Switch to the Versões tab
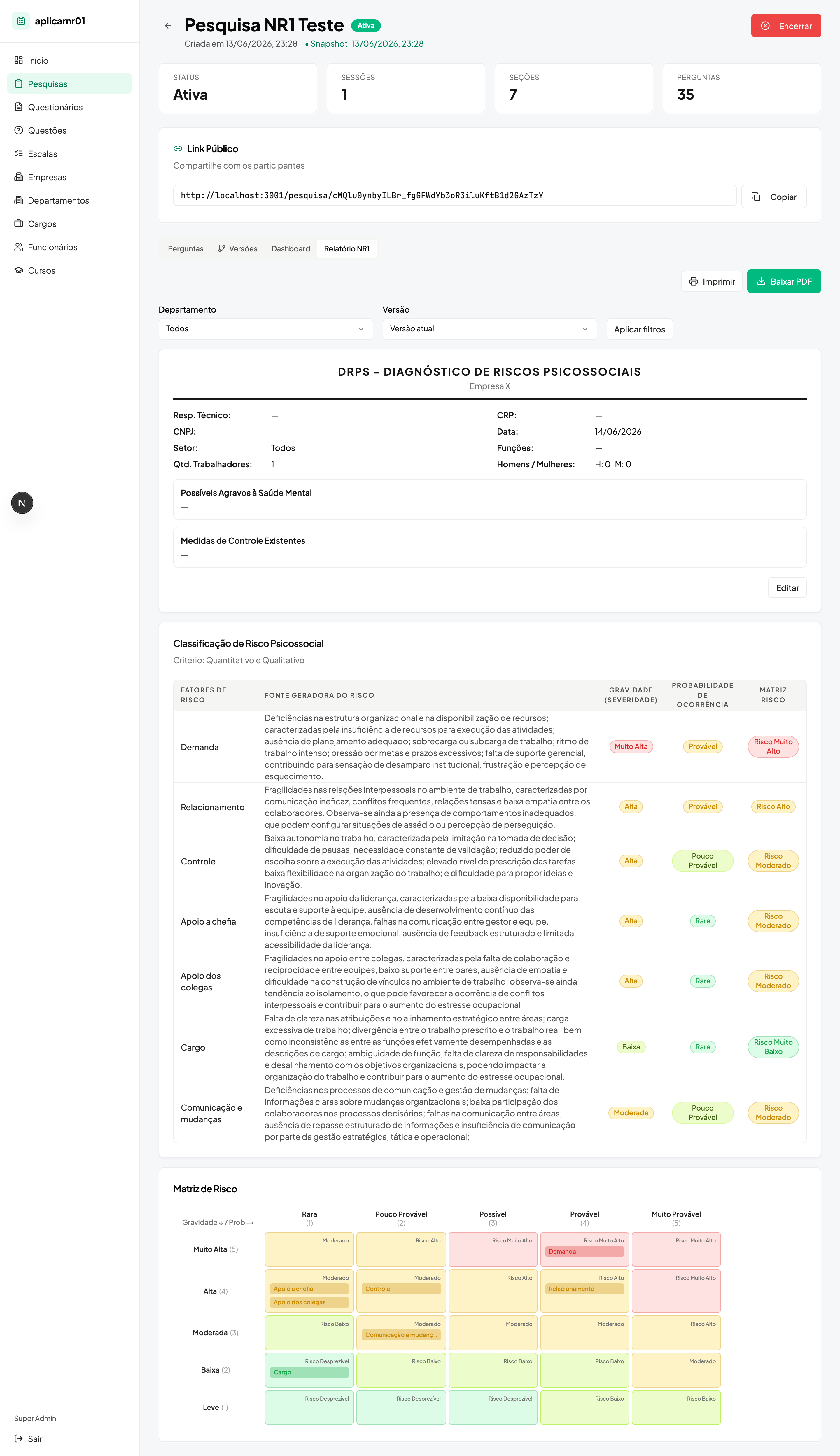840x1456 pixels. click(238, 249)
